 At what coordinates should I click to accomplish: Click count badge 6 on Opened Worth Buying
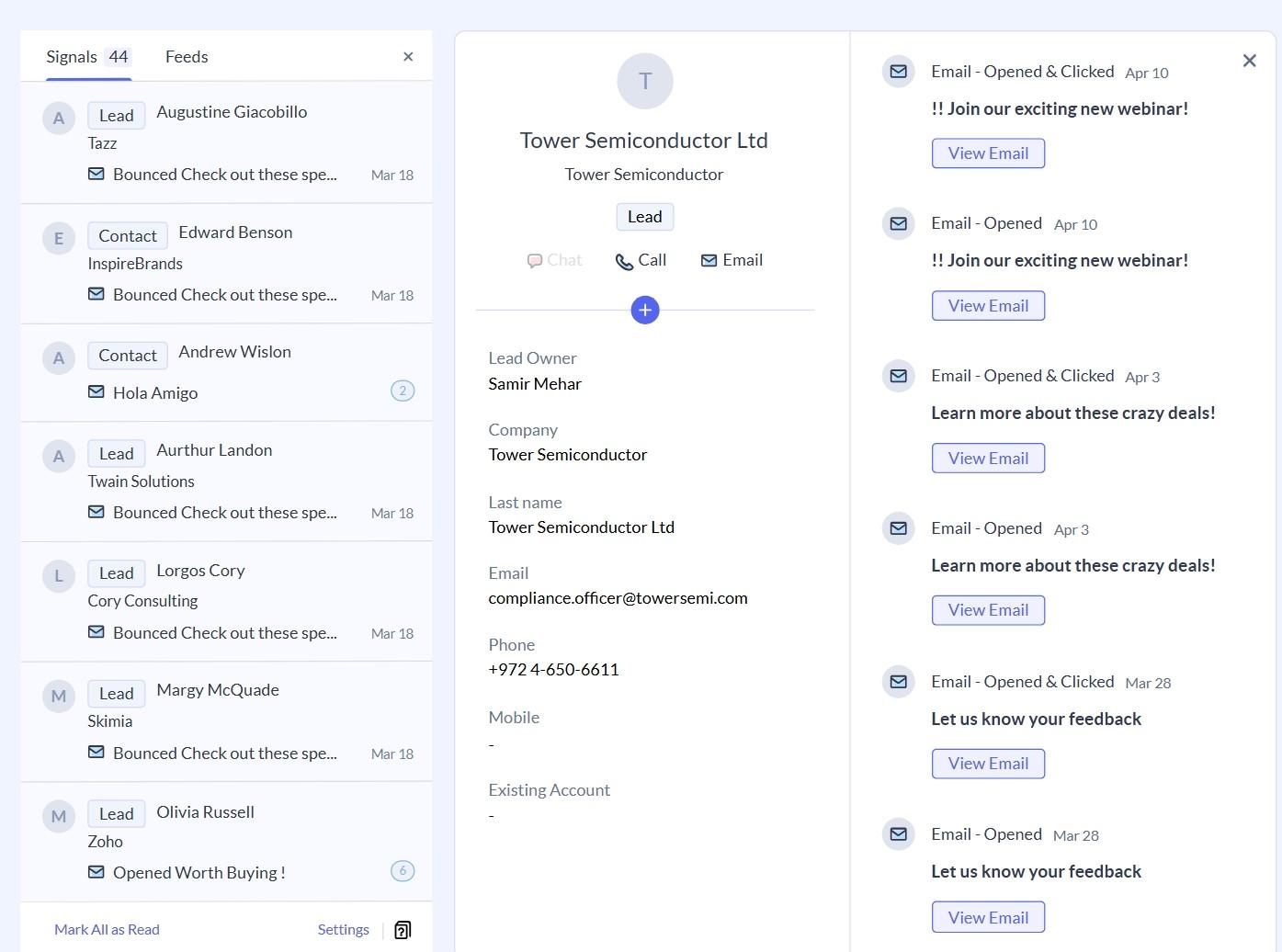tap(403, 871)
